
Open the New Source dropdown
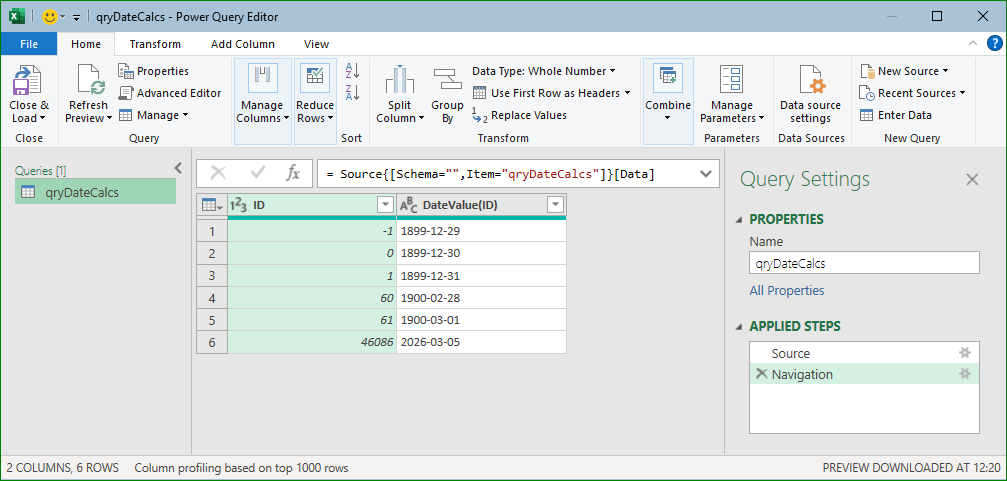tap(904, 71)
